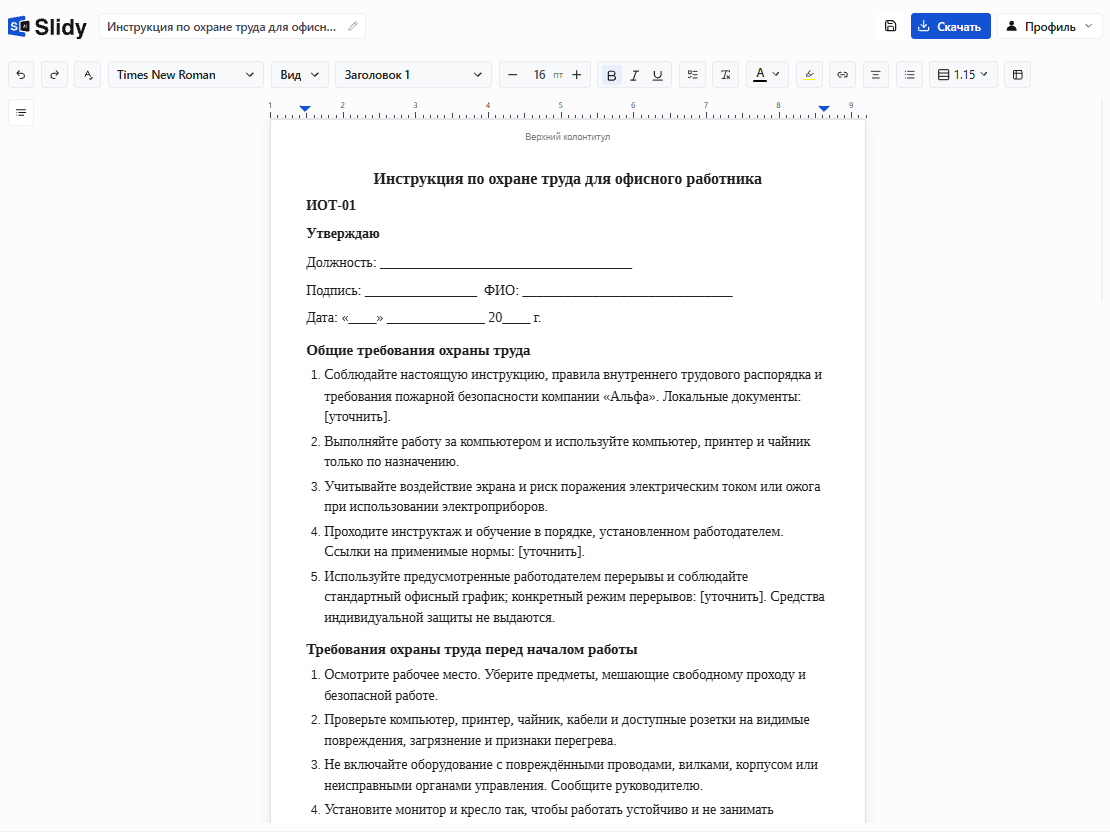Click the Утверждаю heading
Screen dimensions: 1110x832
343,234
